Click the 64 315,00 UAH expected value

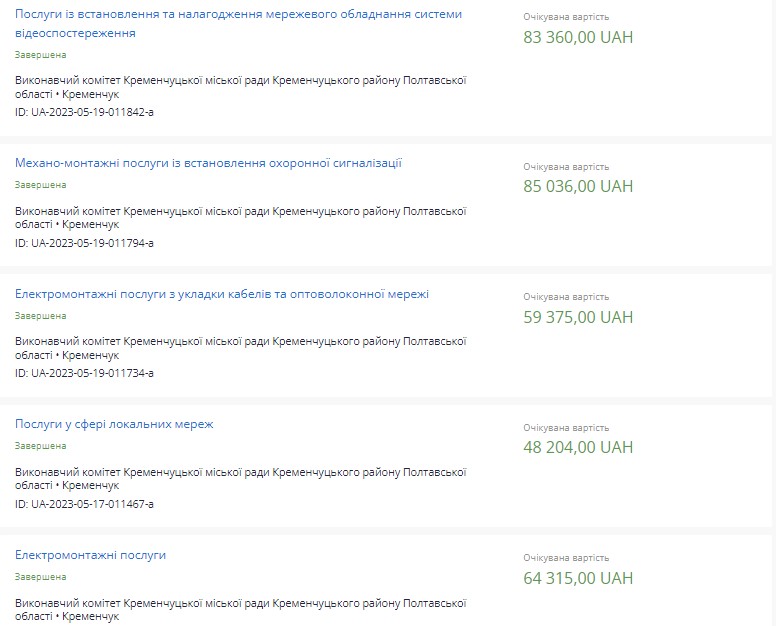(x=578, y=578)
